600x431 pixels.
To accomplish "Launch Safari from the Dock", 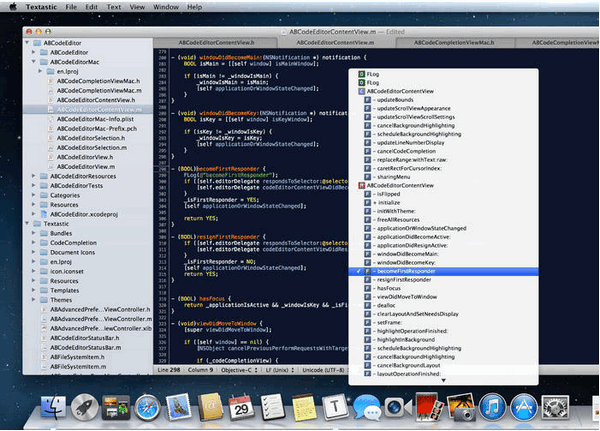I will (x=148, y=408).
